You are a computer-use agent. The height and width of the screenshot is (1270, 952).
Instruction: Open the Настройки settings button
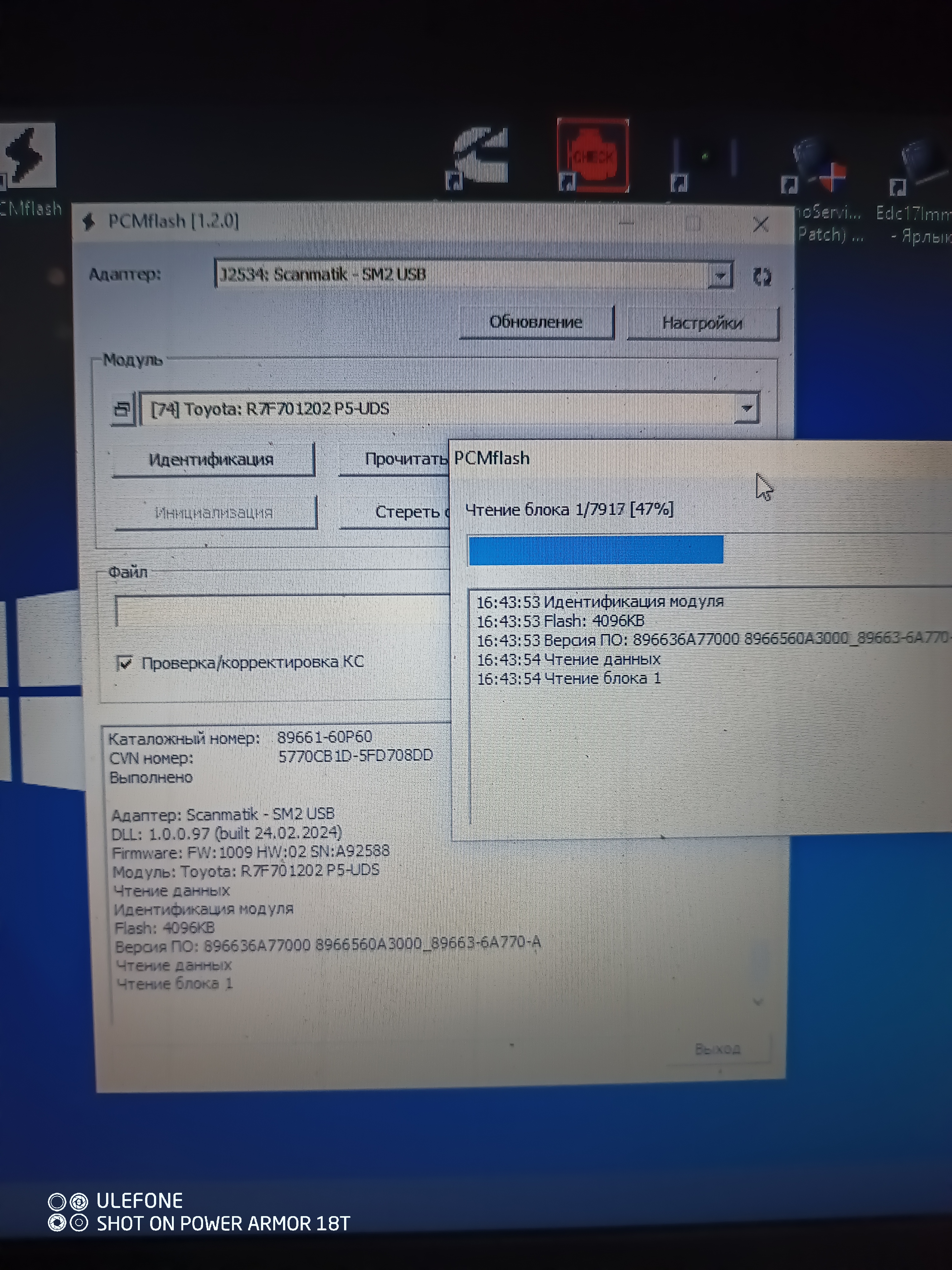(702, 323)
